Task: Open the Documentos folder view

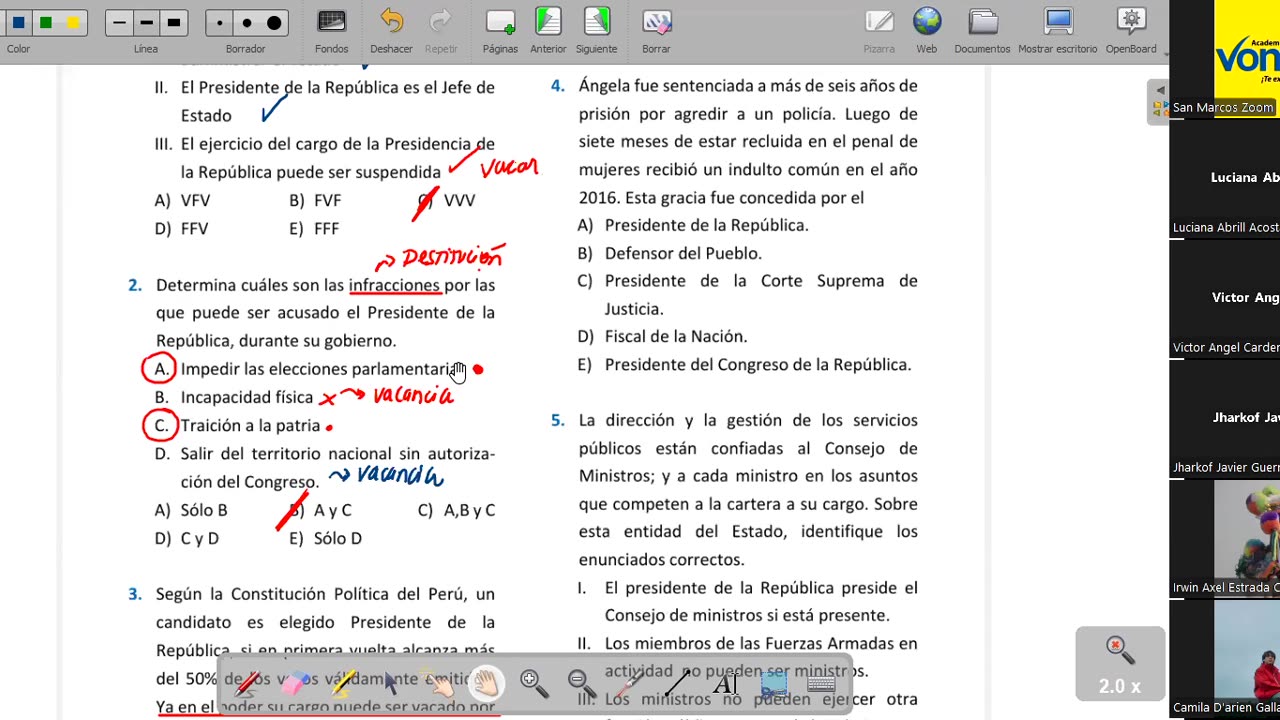Action: (x=983, y=29)
